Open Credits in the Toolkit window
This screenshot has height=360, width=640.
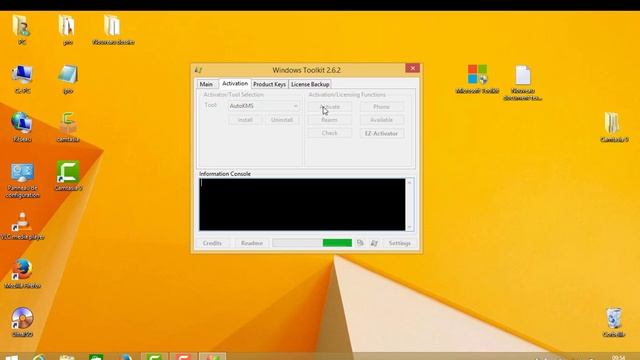click(212, 243)
